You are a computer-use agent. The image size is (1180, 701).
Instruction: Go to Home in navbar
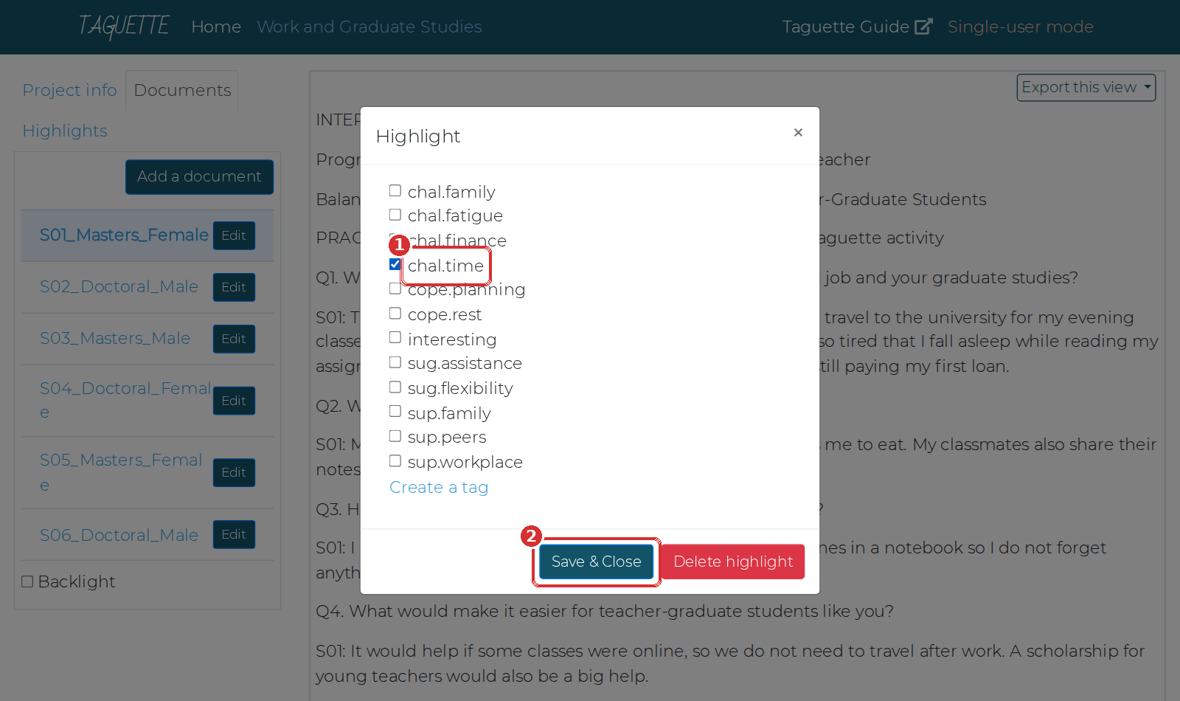(216, 26)
